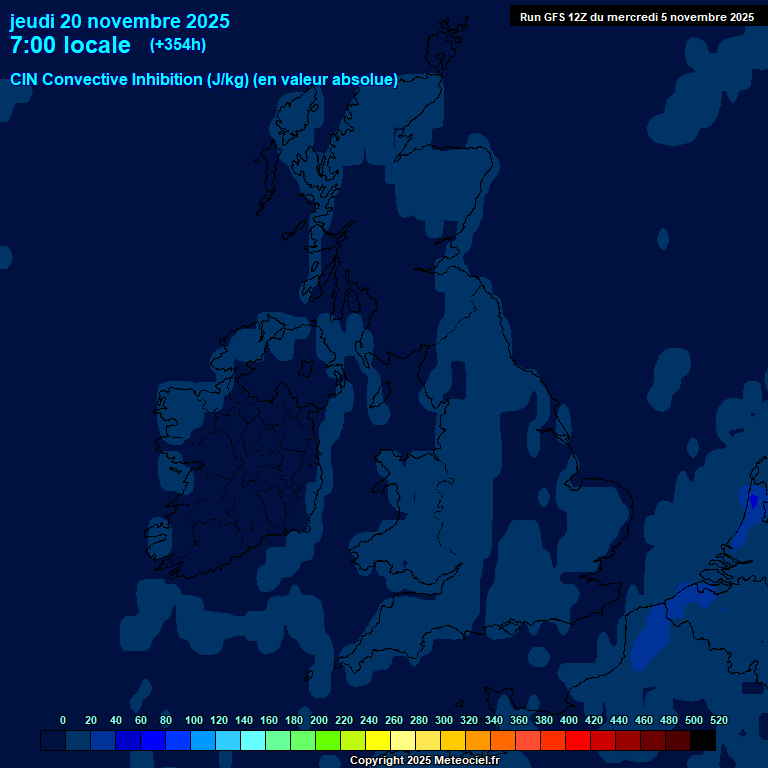Click the legend value '200'
The width and height of the screenshot is (768, 768).
319,720
